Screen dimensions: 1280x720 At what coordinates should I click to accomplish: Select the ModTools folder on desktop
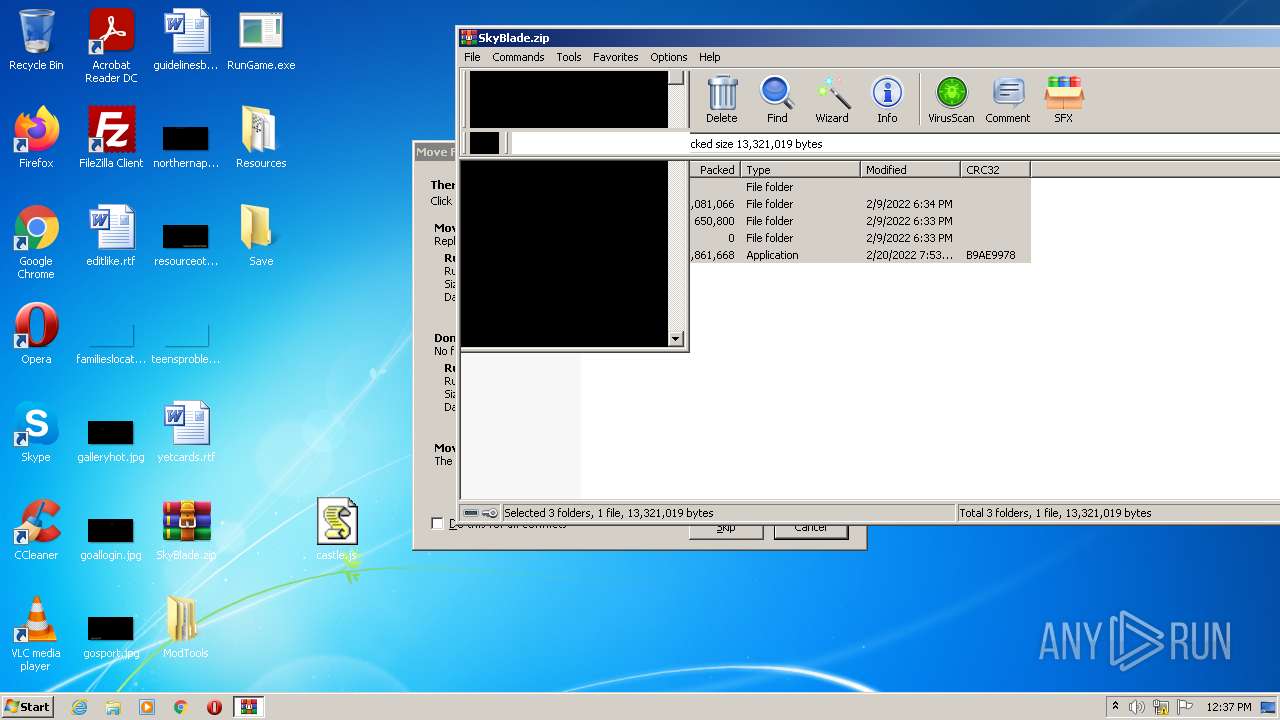(x=186, y=629)
